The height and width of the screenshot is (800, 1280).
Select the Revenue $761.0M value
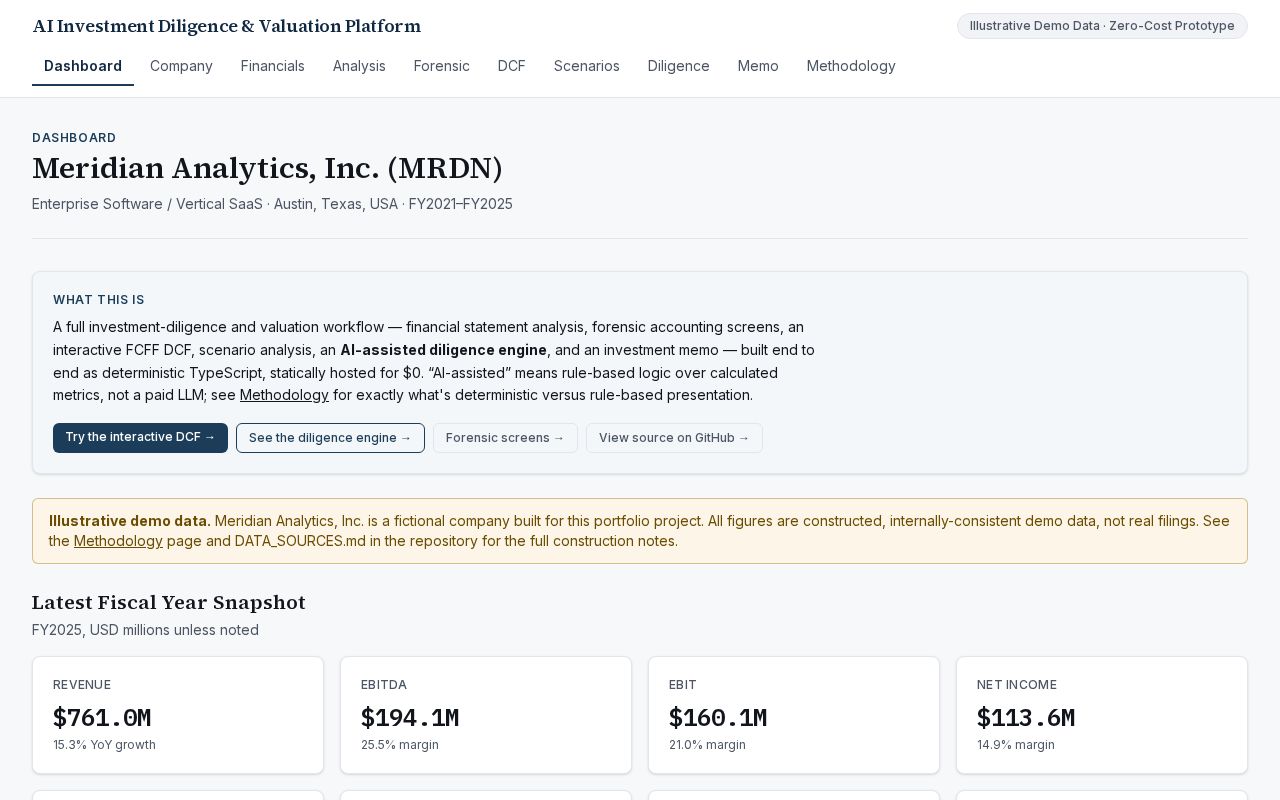click(x=102, y=718)
